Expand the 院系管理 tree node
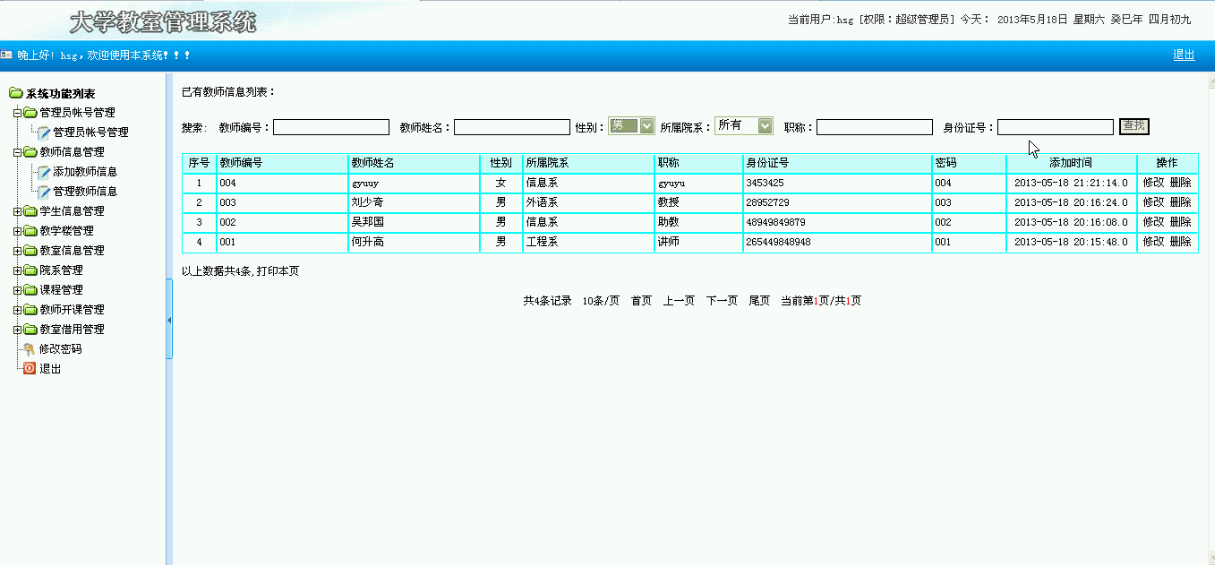This screenshot has height=565, width=1215. click(x=17, y=270)
